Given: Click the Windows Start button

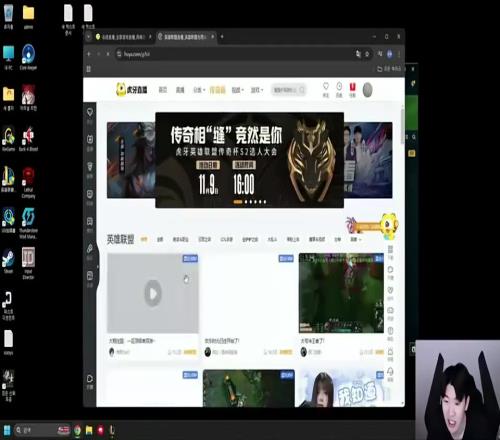Looking at the screenshot, I should click(x=7, y=430).
